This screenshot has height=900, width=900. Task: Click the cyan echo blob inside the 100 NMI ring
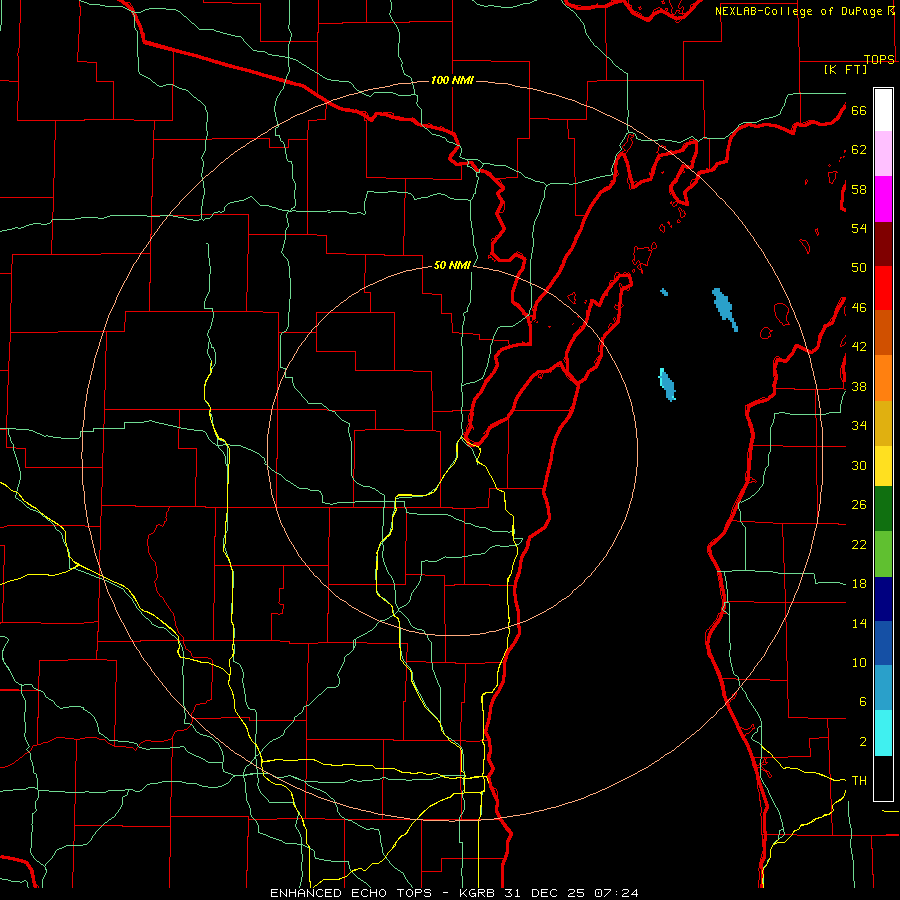click(x=667, y=385)
